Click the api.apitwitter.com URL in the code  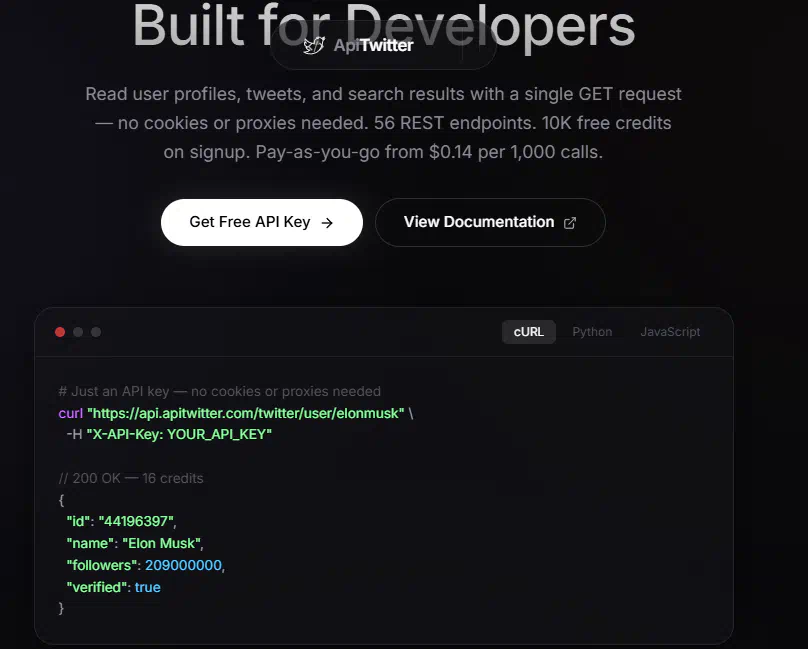click(x=245, y=413)
